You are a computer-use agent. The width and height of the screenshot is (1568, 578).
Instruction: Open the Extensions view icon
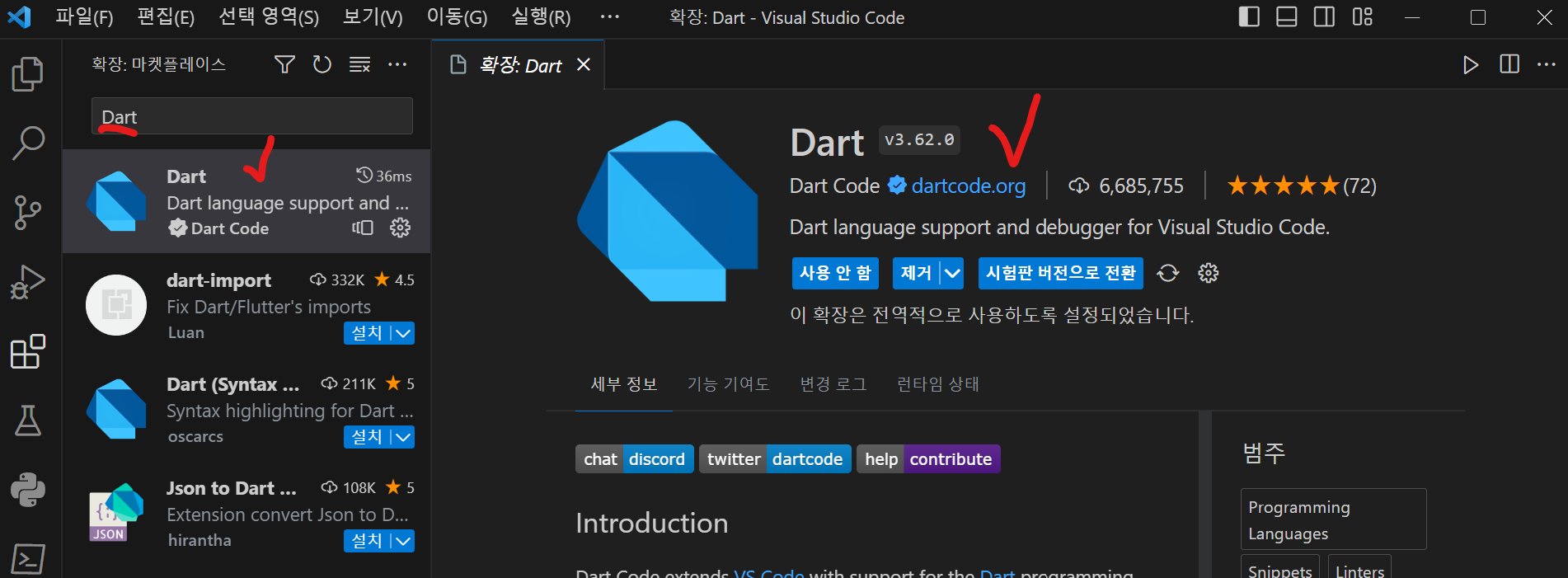[28, 351]
